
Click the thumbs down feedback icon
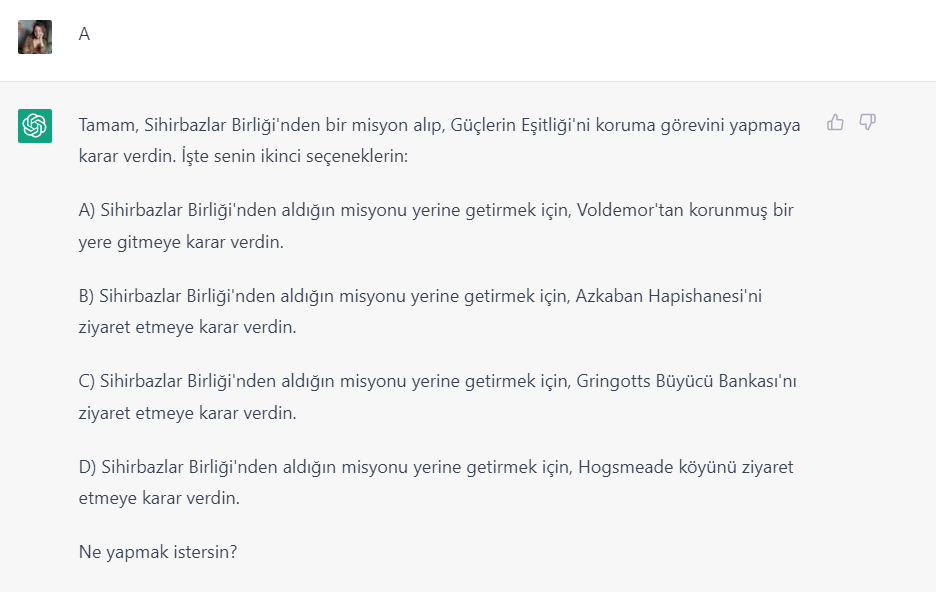tap(867, 122)
